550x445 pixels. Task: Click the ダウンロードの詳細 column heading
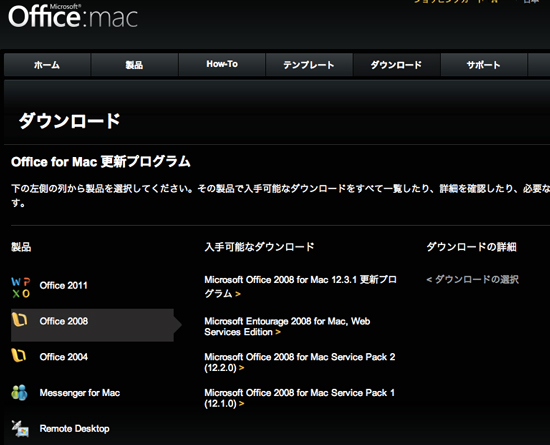click(x=471, y=247)
